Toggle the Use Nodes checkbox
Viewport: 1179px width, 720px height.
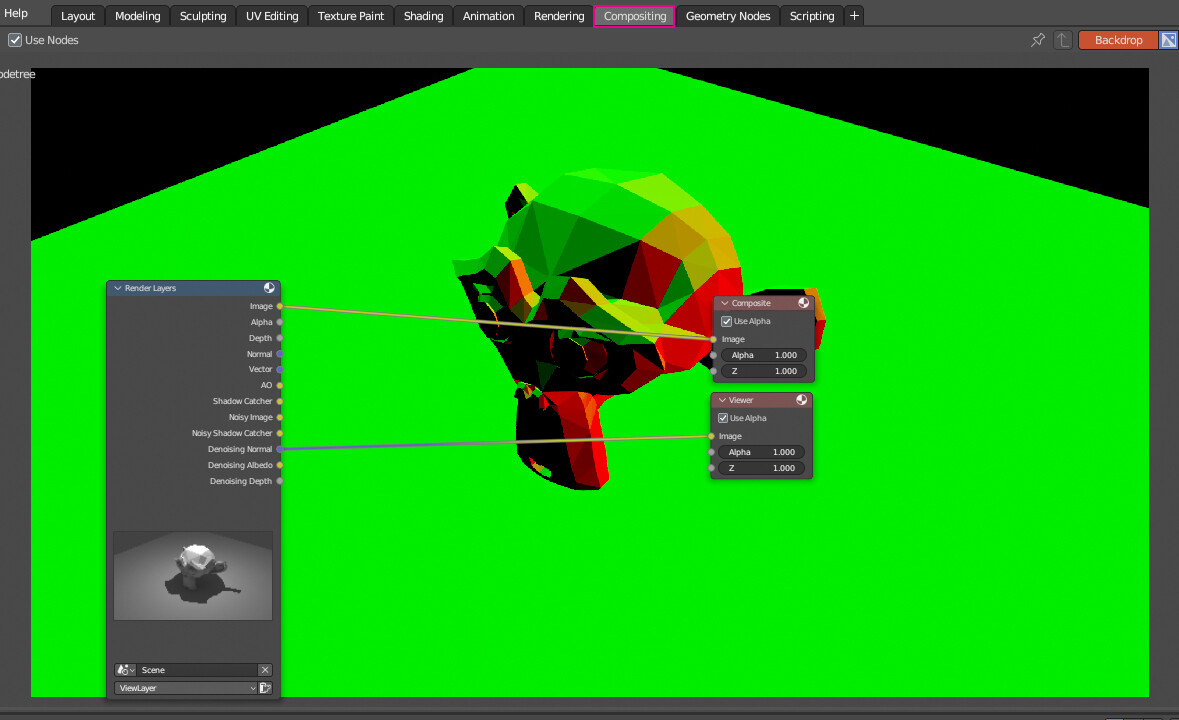pyautogui.click(x=15, y=40)
